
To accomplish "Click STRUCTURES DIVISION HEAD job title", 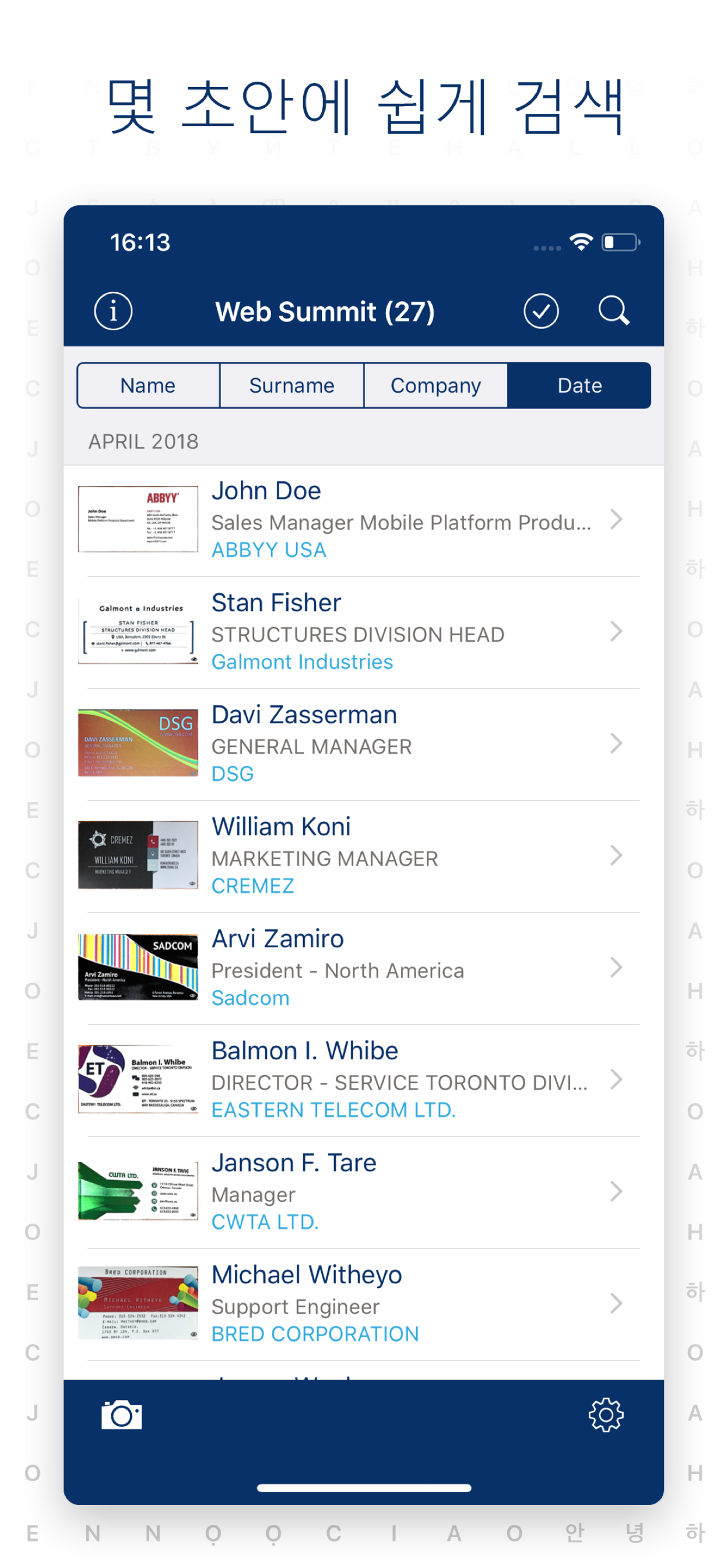I will click(358, 634).
